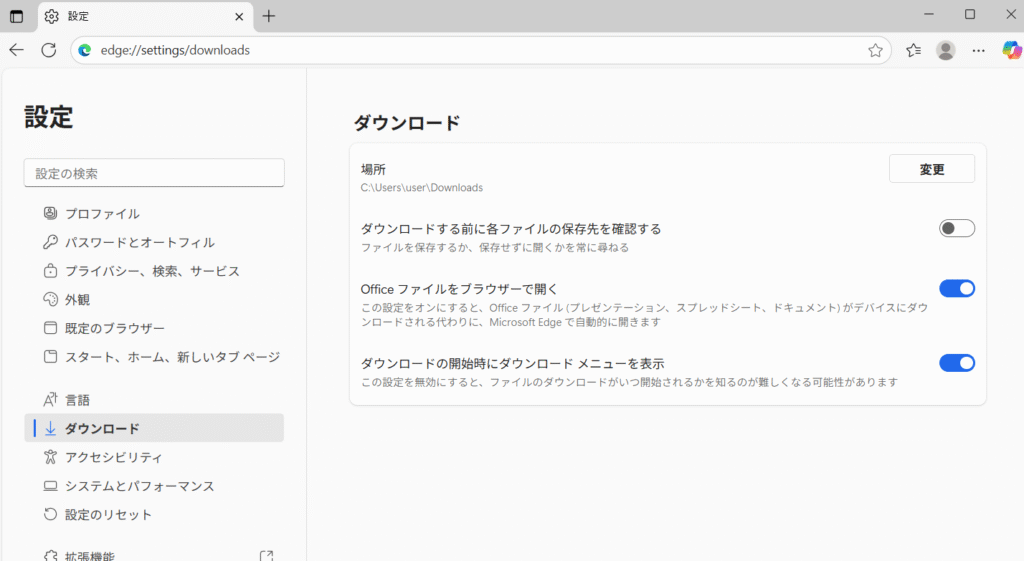The height and width of the screenshot is (561, 1024).
Task: Click the C:\Users\user\Downloads path text
Action: click(x=422, y=187)
